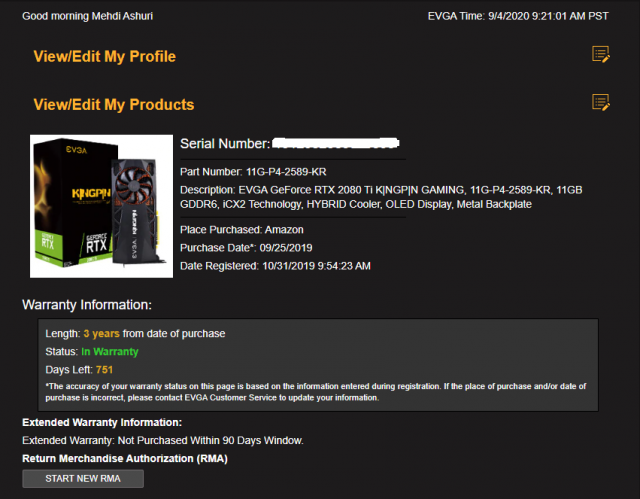Click Place Purchased: Amazon line
This screenshot has height=499, width=640.
coord(242,230)
